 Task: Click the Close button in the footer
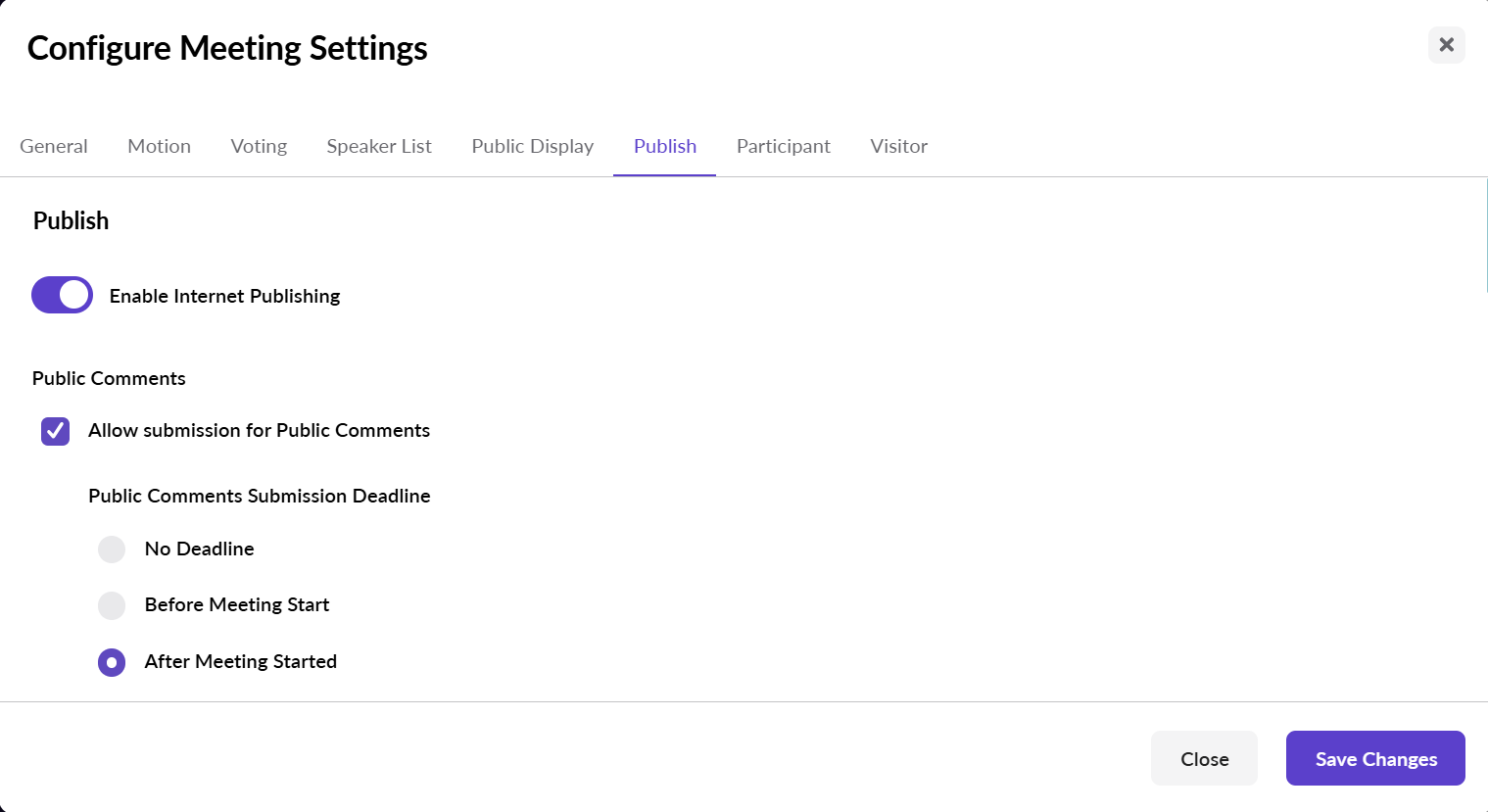[x=1203, y=758]
